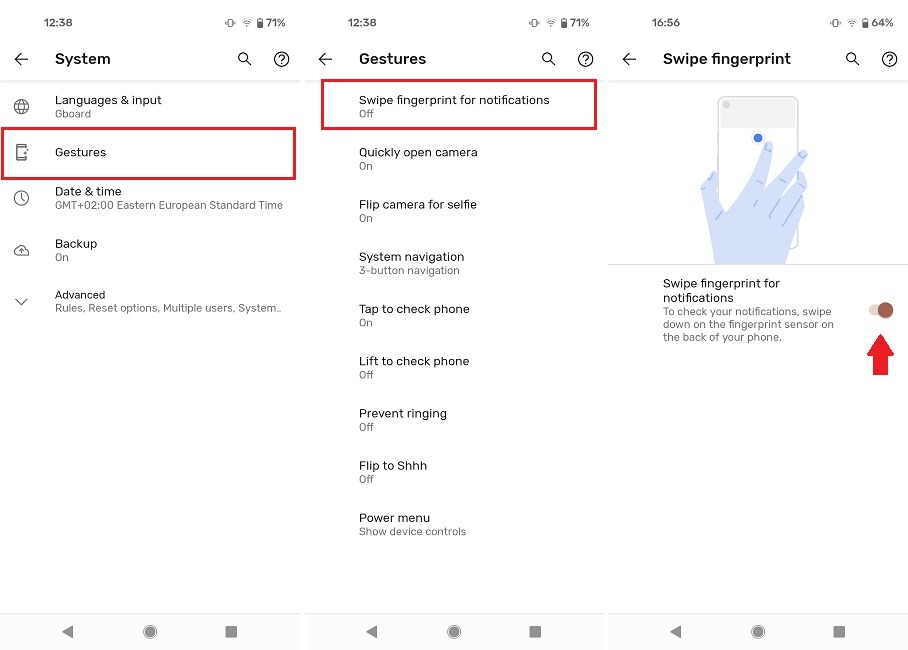908x650 pixels.
Task: Tap the Backup cloud icon
Action: [x=21, y=249]
